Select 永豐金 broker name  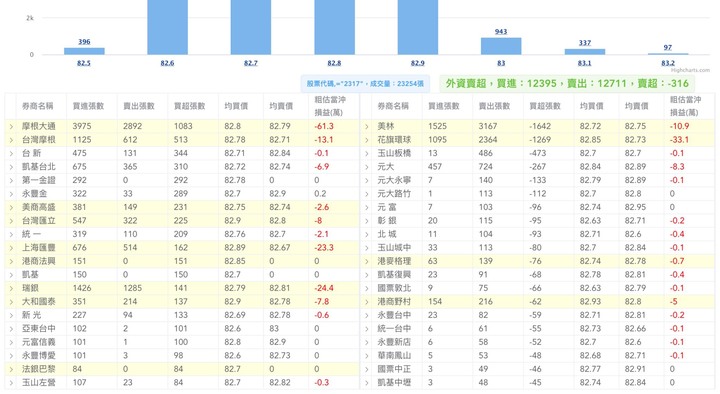[34, 194]
